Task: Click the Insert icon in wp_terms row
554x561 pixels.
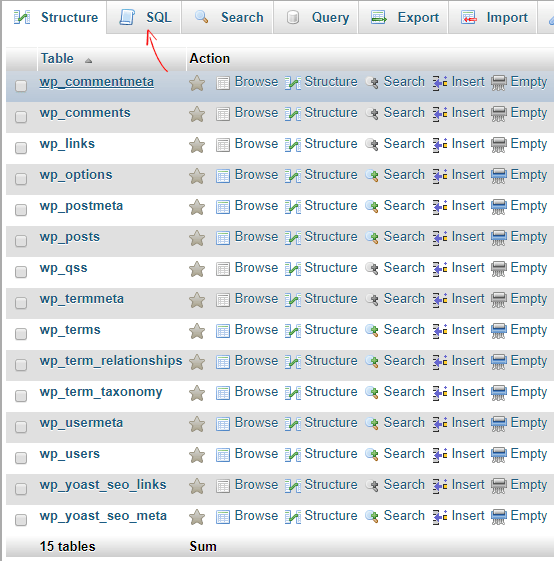Action: (440, 331)
